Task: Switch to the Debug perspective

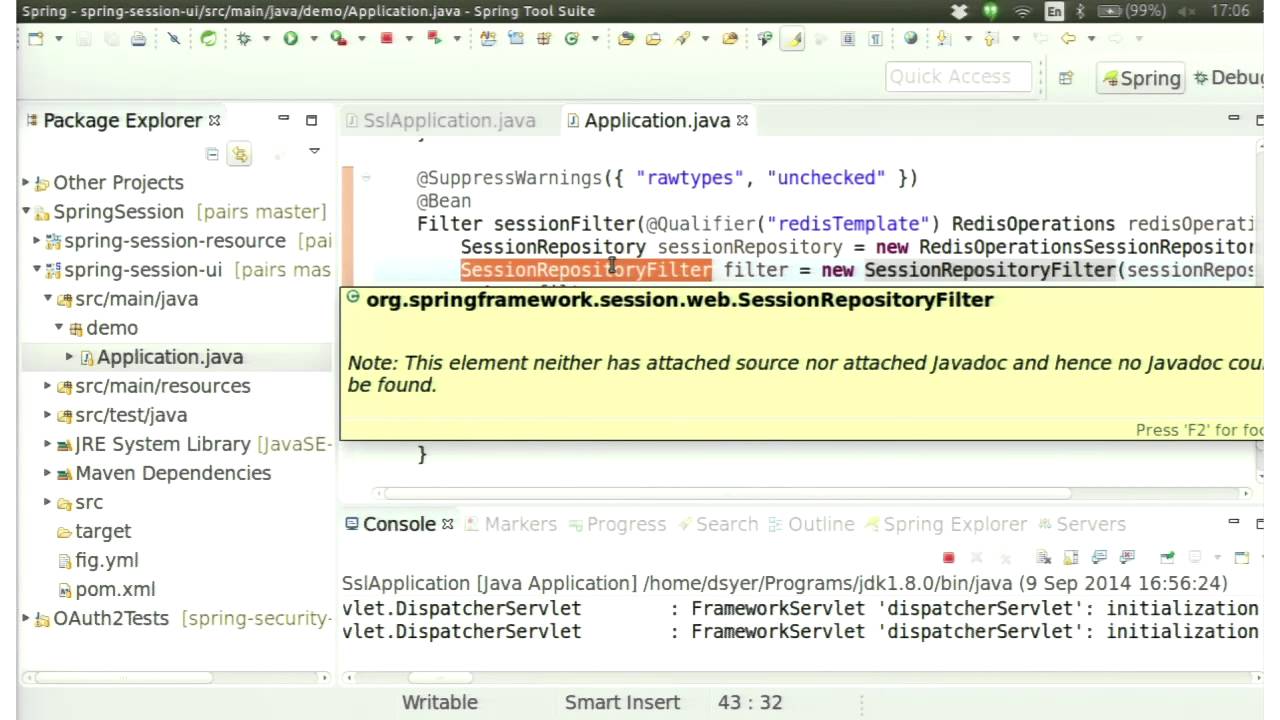Action: 1230,78
